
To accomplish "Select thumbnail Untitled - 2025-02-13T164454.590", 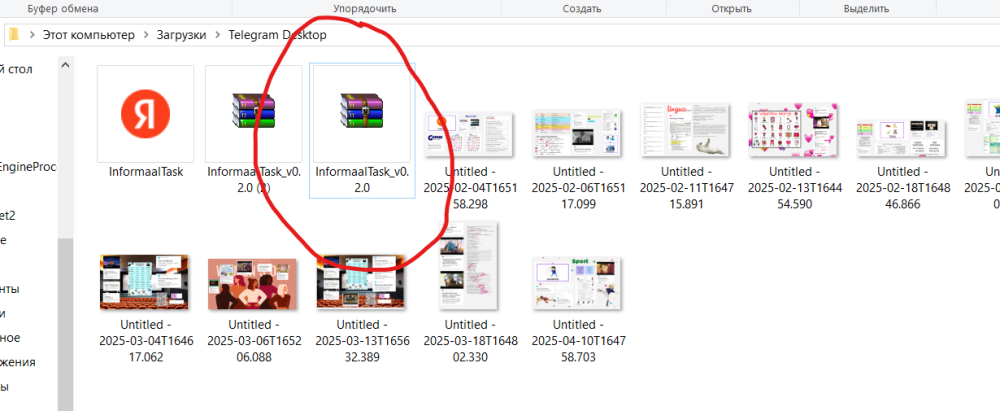I will tap(795, 130).
